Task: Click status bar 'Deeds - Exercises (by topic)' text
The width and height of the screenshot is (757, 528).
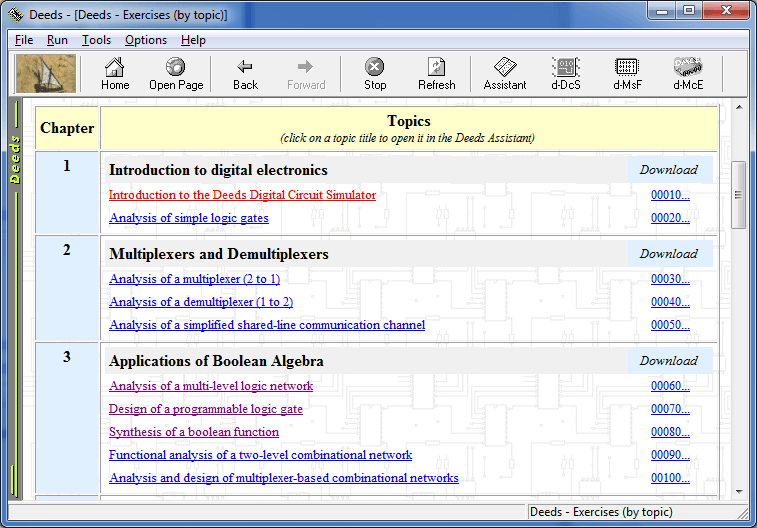Action: [601, 512]
